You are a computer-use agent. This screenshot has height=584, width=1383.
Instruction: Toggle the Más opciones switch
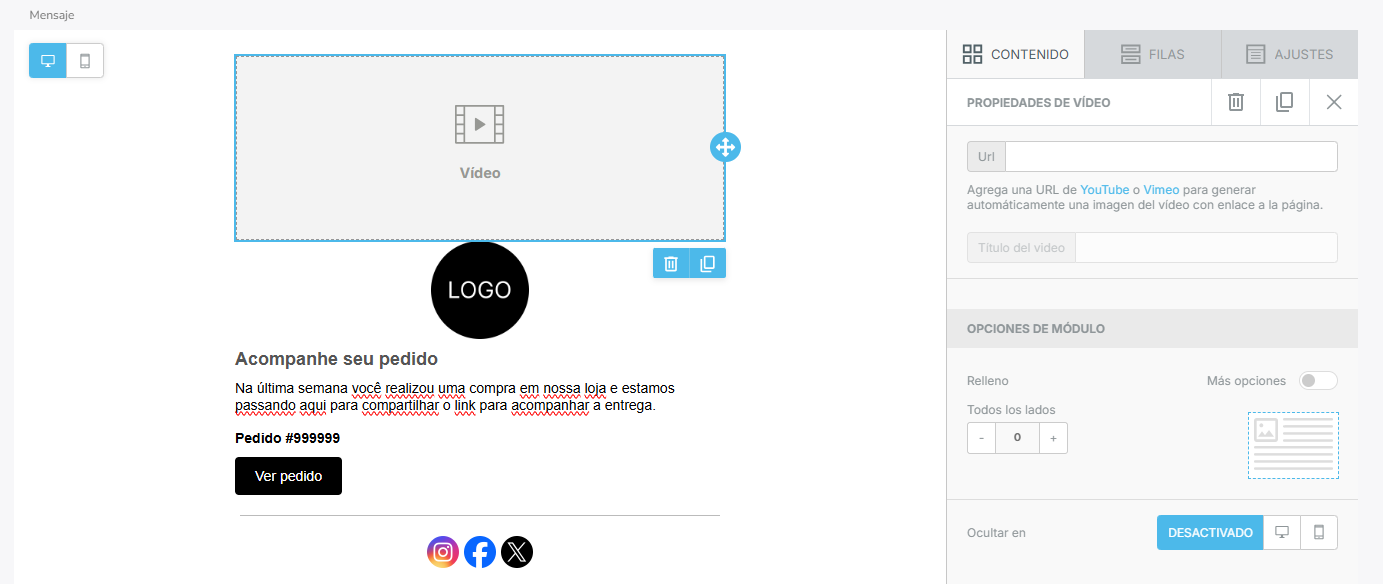[x=1318, y=380]
